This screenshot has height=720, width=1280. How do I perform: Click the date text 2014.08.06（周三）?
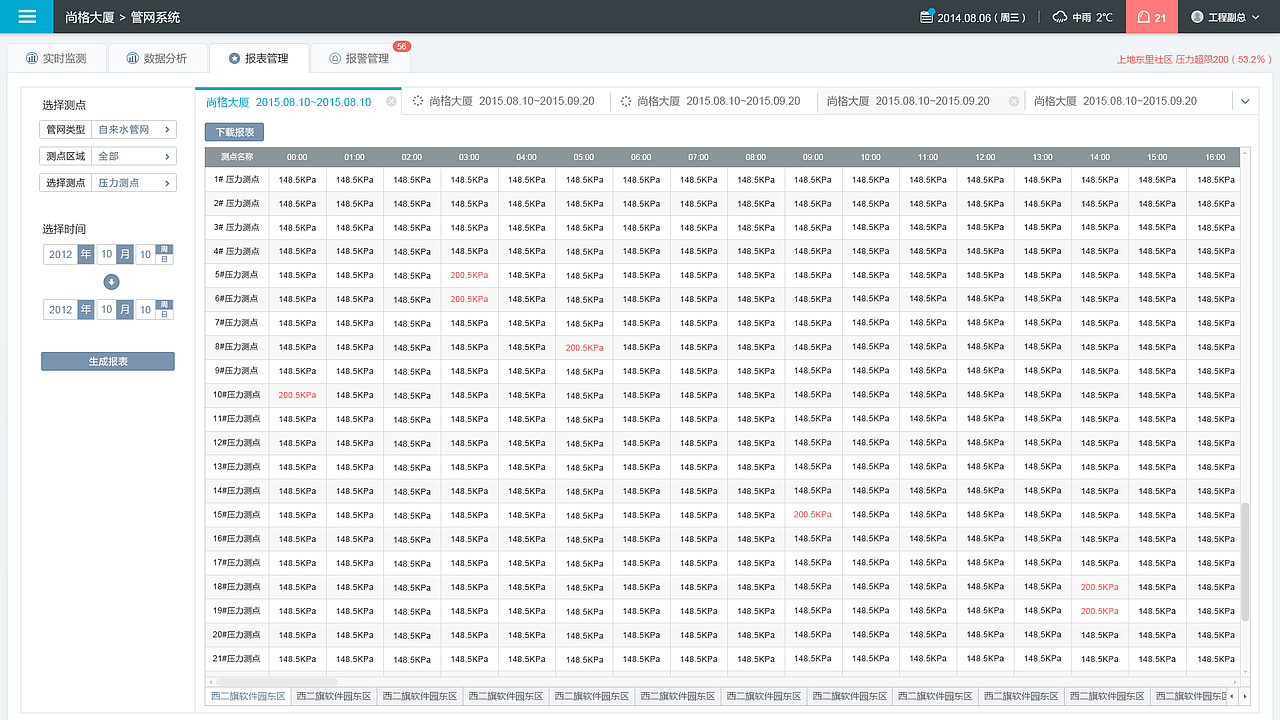[x=982, y=18]
